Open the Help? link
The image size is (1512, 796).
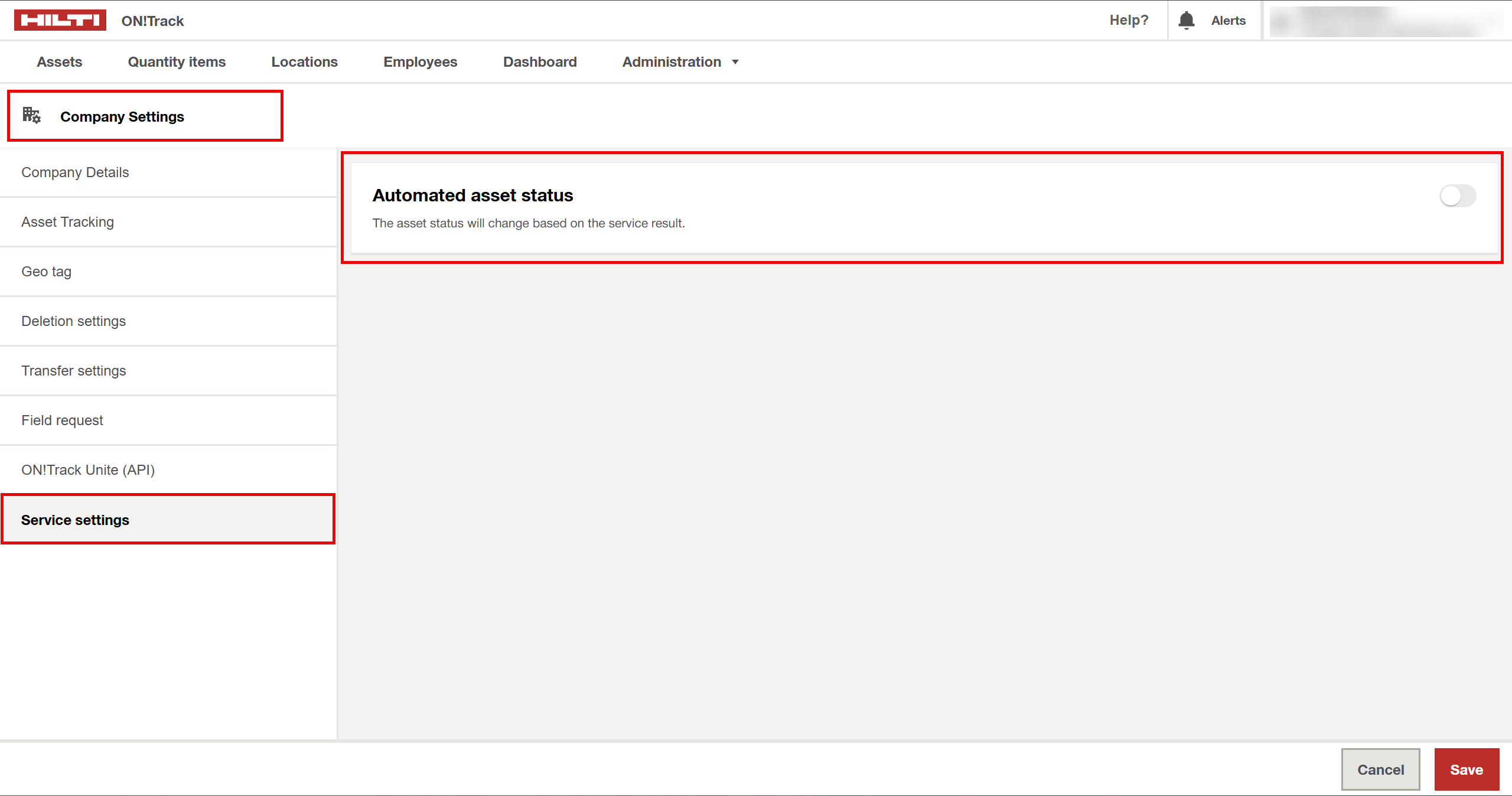point(1129,20)
